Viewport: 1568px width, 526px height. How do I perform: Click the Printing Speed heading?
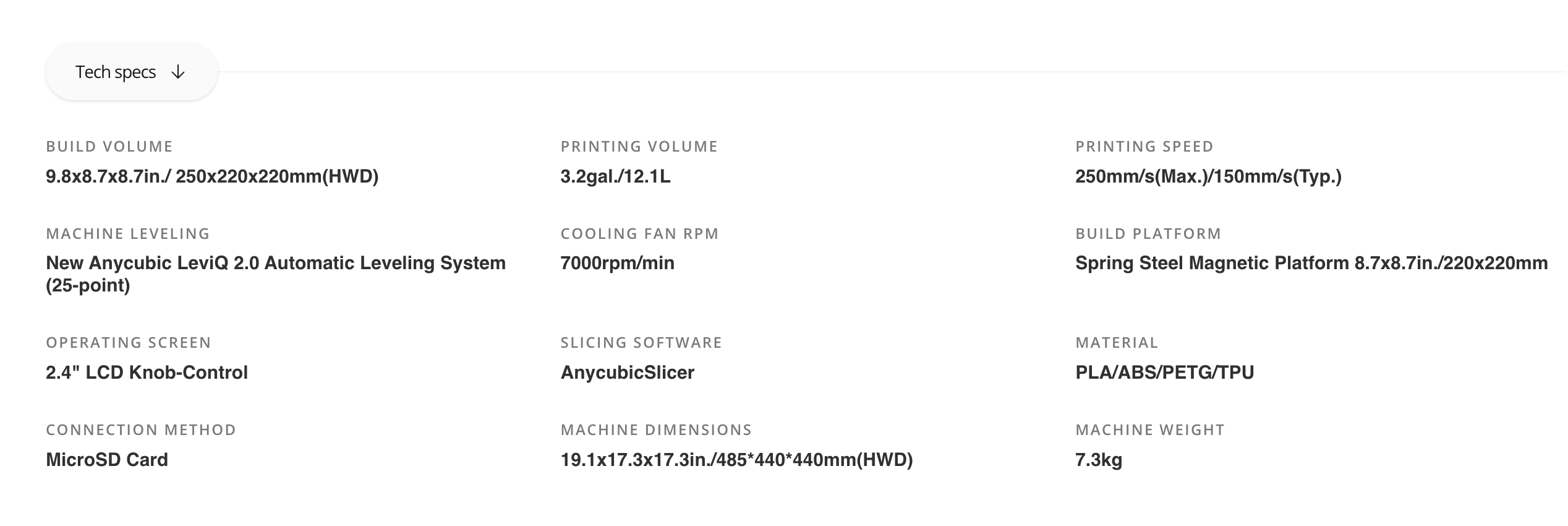click(x=1144, y=147)
